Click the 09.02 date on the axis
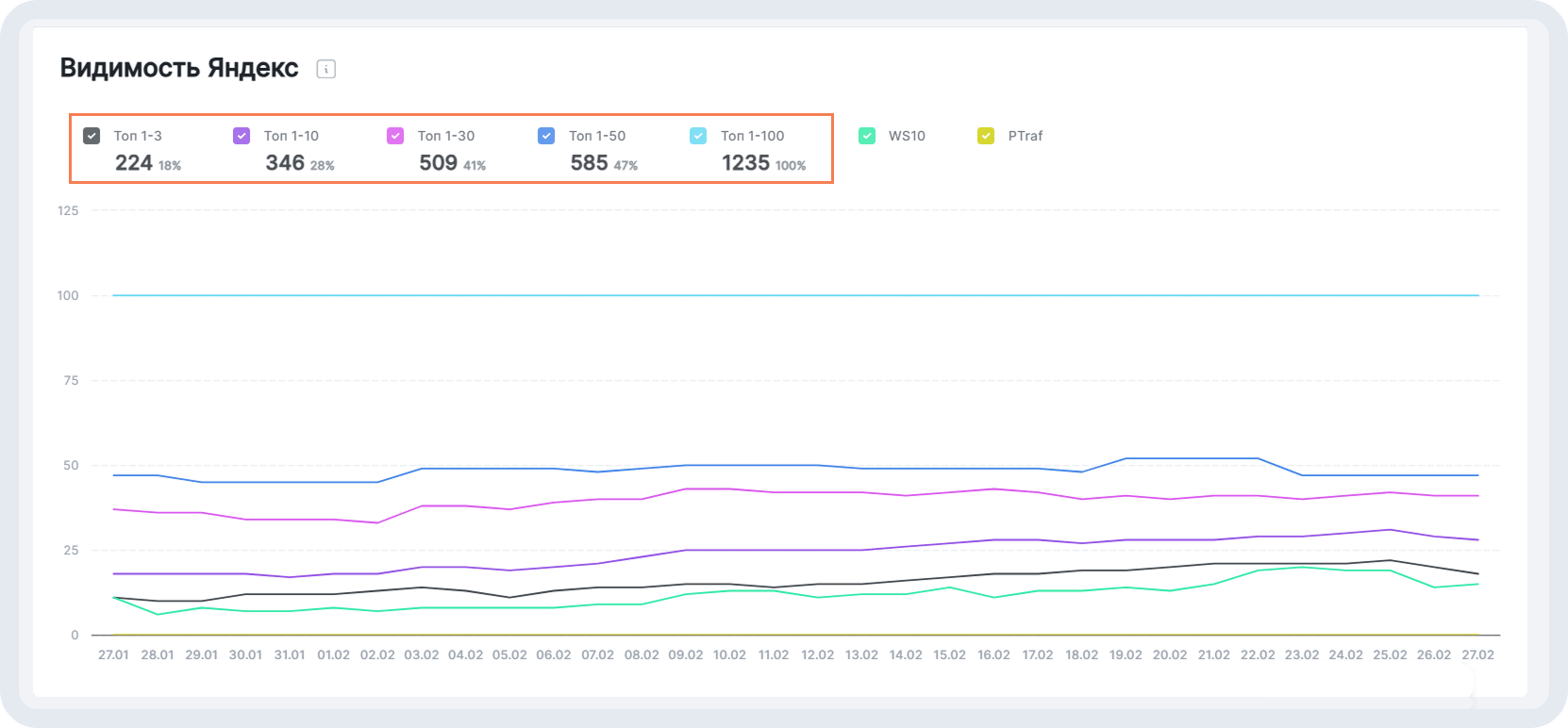This screenshot has width=1568, height=728. pyautogui.click(x=686, y=654)
